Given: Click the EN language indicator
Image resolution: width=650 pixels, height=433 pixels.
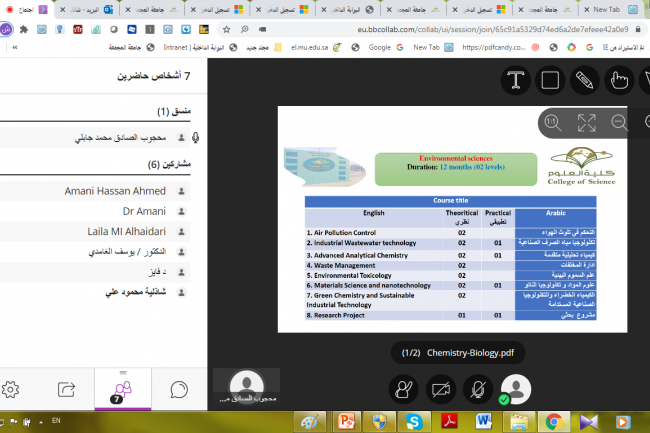Looking at the screenshot, I should (56, 421).
